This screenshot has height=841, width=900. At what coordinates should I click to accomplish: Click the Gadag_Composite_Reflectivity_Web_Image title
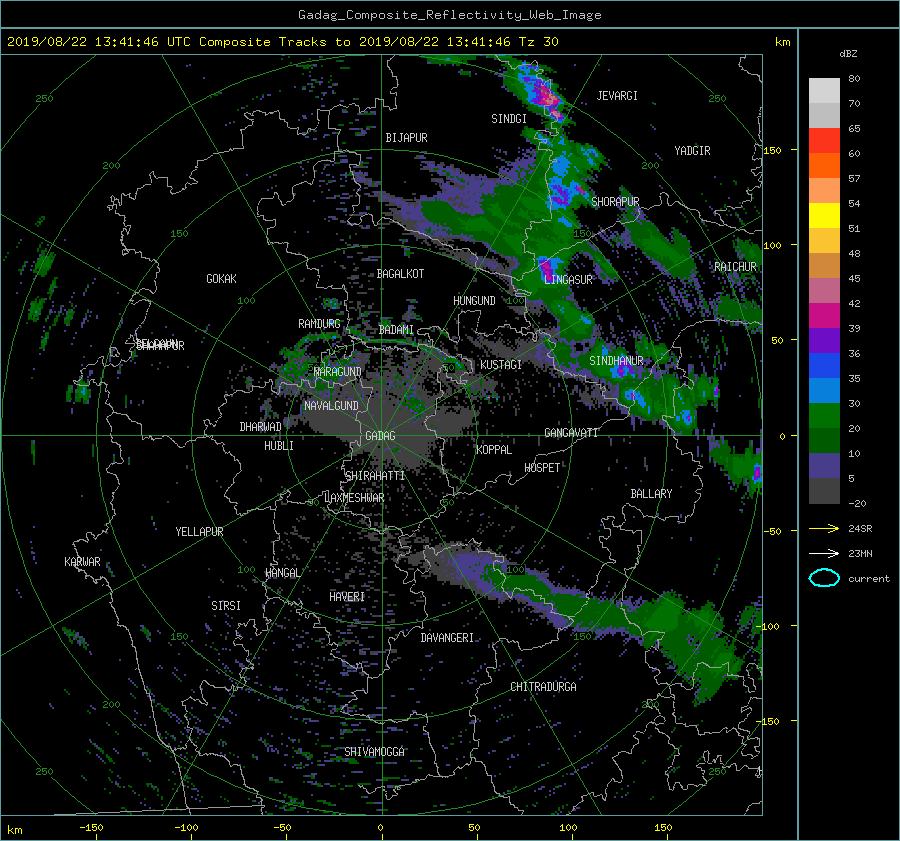[x=449, y=15]
